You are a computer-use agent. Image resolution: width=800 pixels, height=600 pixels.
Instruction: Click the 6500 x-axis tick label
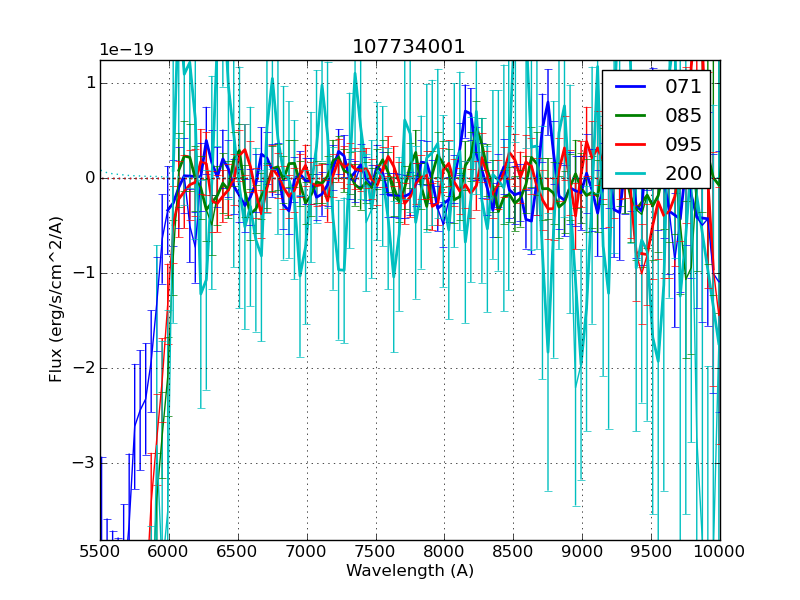pos(238,551)
